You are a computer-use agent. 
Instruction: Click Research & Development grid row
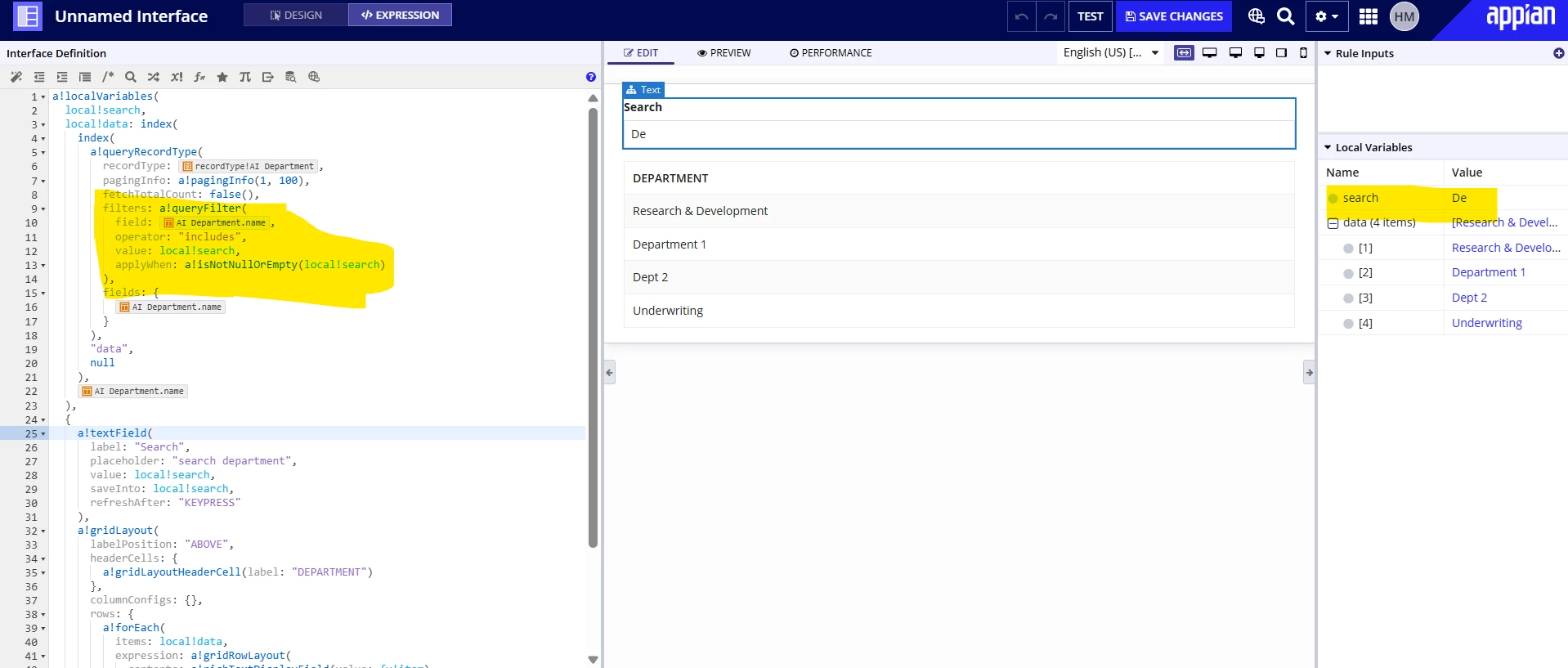click(959, 211)
